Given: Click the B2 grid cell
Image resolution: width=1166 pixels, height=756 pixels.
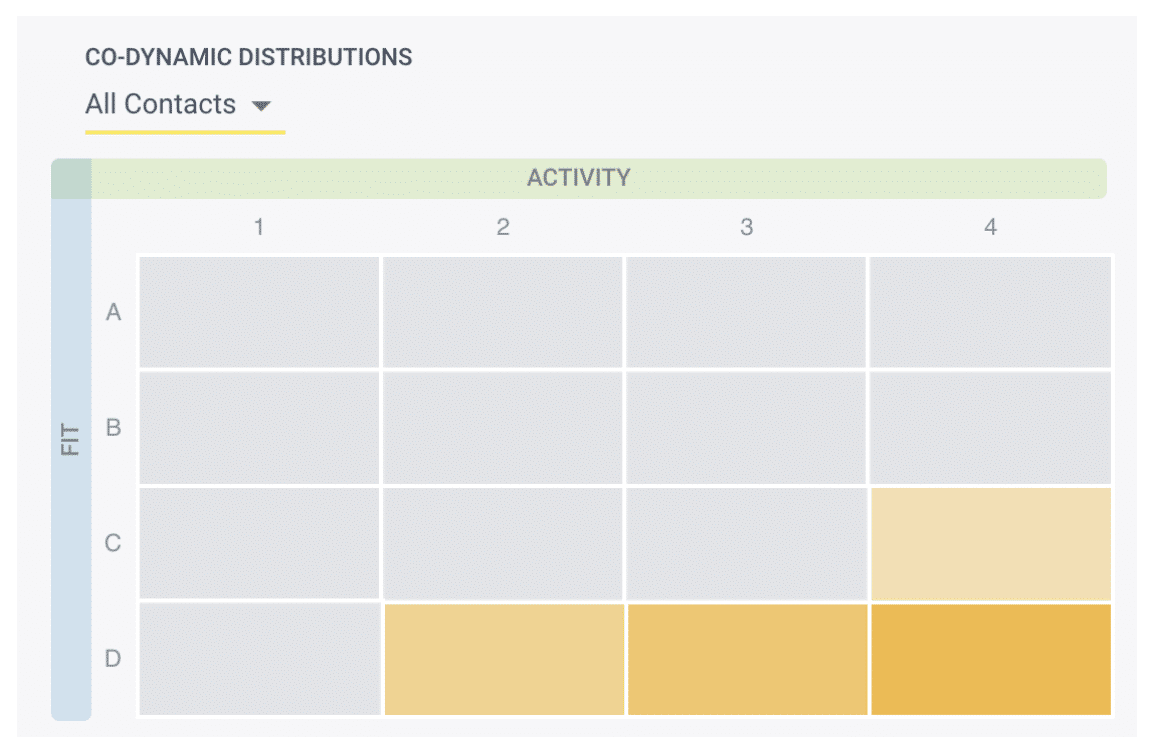Looking at the screenshot, I should click(503, 427).
